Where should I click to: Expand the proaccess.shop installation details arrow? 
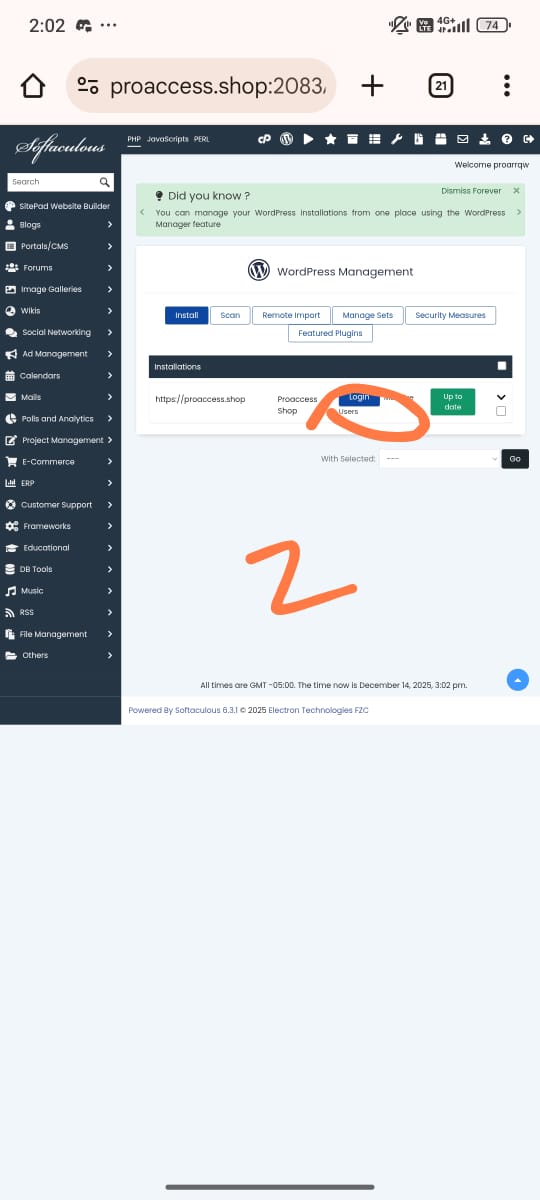point(501,396)
